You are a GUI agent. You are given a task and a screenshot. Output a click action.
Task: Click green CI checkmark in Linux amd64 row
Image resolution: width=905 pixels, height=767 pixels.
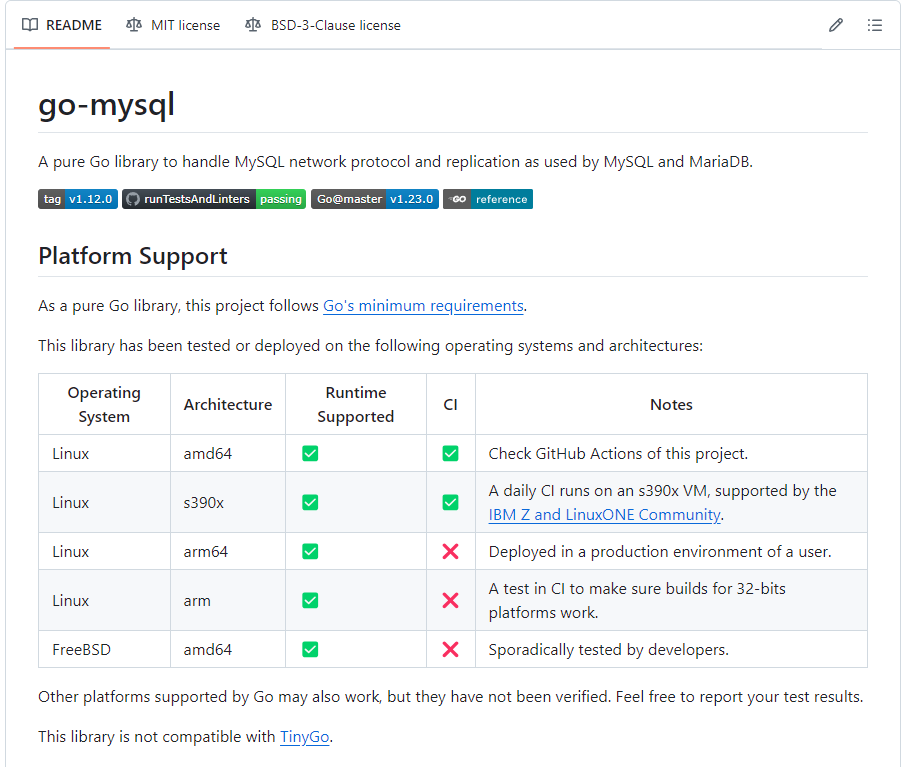pyautogui.click(x=450, y=454)
